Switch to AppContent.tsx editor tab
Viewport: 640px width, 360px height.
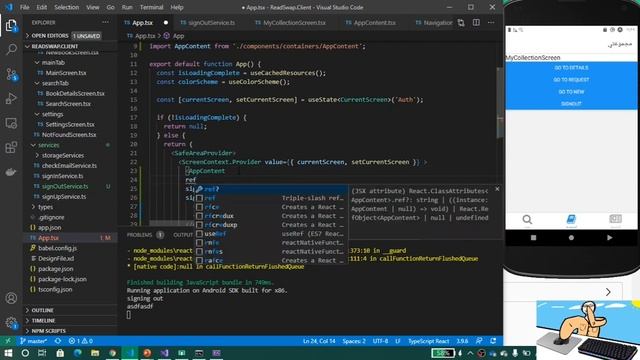371,23
